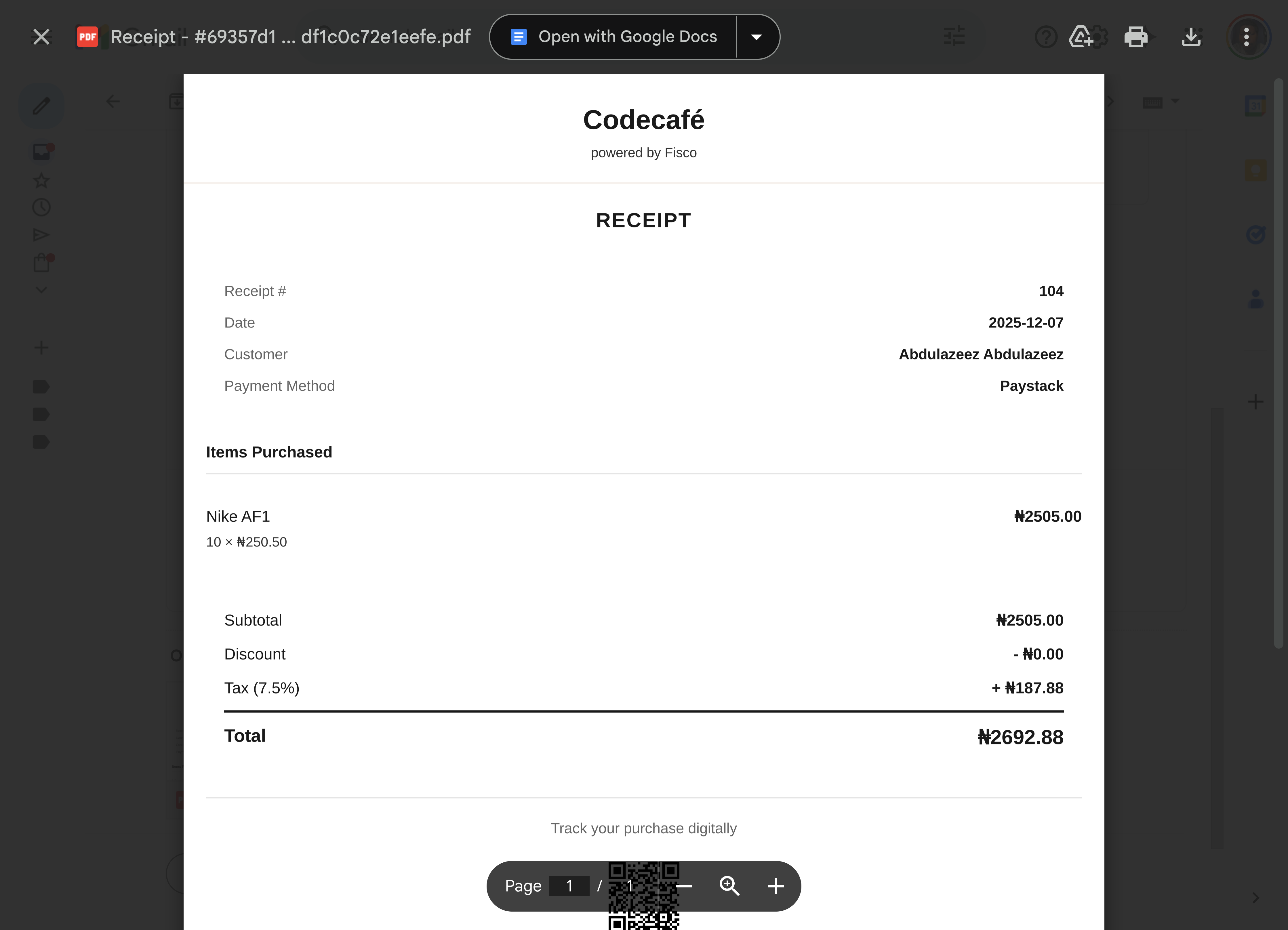The image size is (1288, 930).
Task: Open the three-dot more actions menu
Action: 1246,37
